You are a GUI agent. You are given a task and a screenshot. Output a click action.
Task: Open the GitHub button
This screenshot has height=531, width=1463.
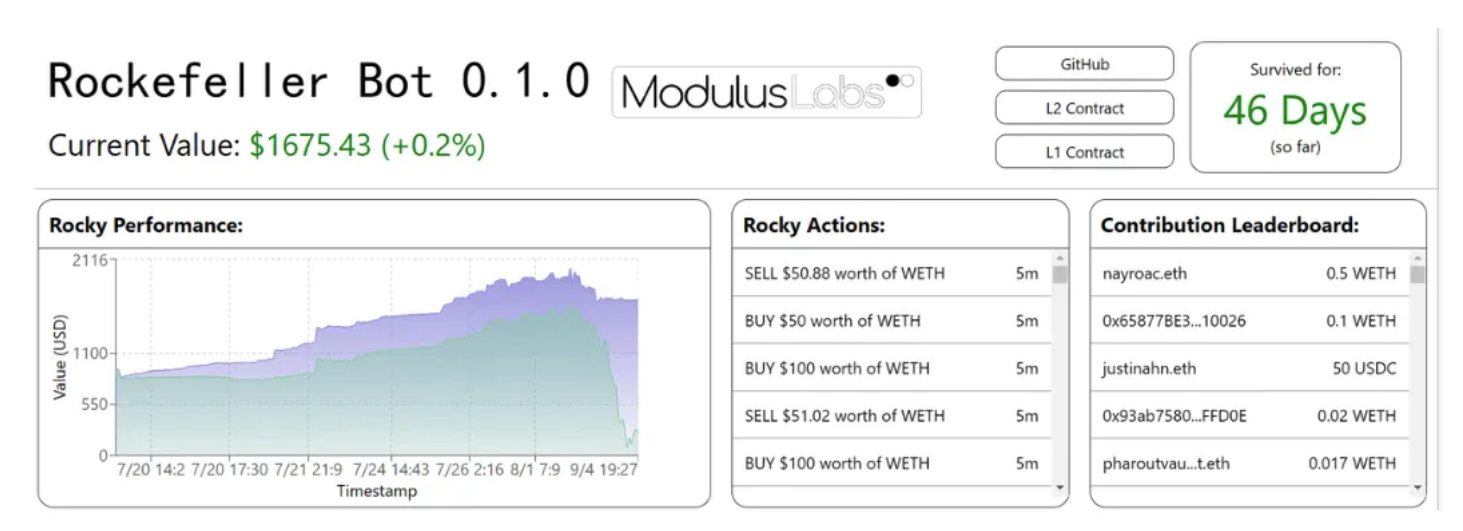pyautogui.click(x=1084, y=64)
